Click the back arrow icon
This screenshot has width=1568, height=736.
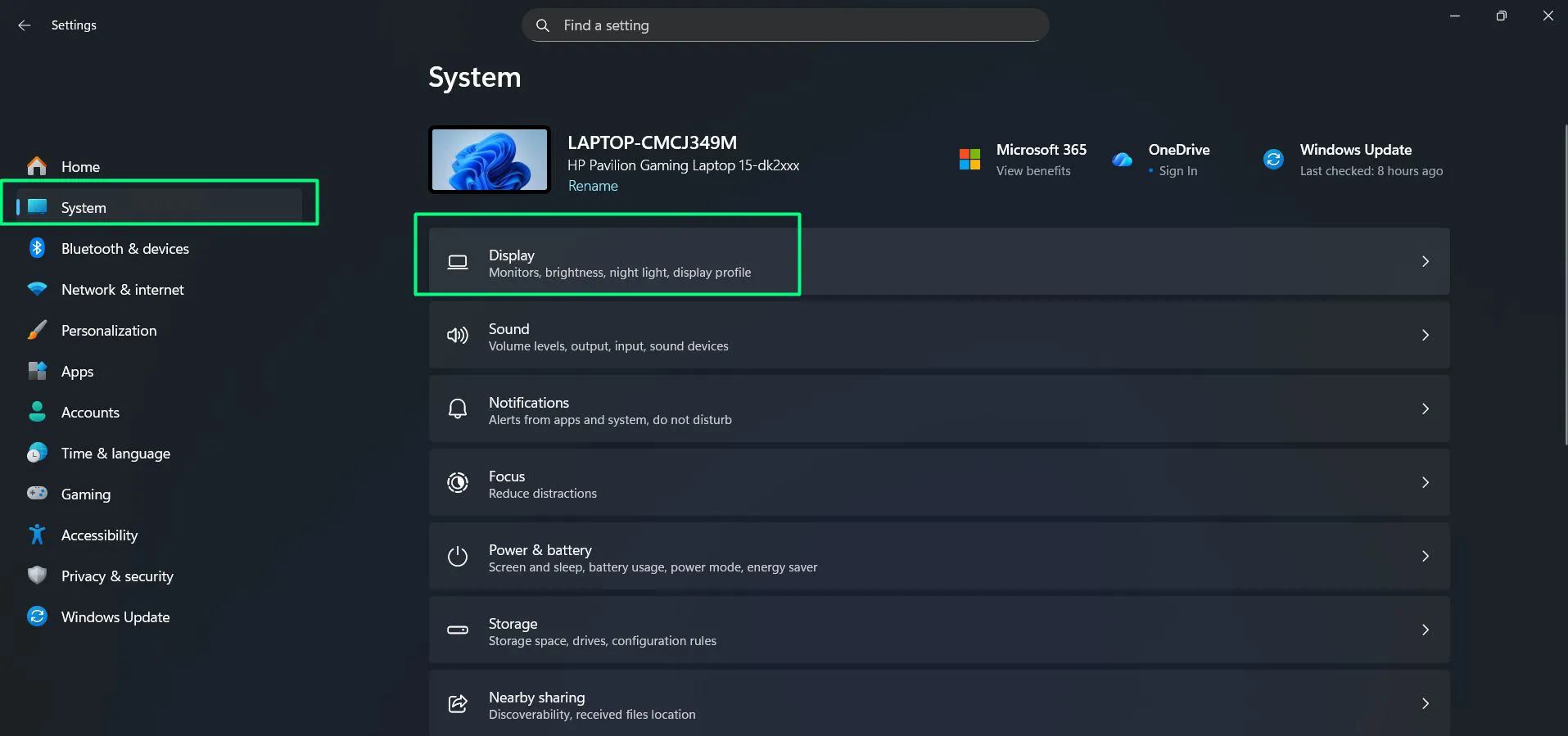pos(25,25)
